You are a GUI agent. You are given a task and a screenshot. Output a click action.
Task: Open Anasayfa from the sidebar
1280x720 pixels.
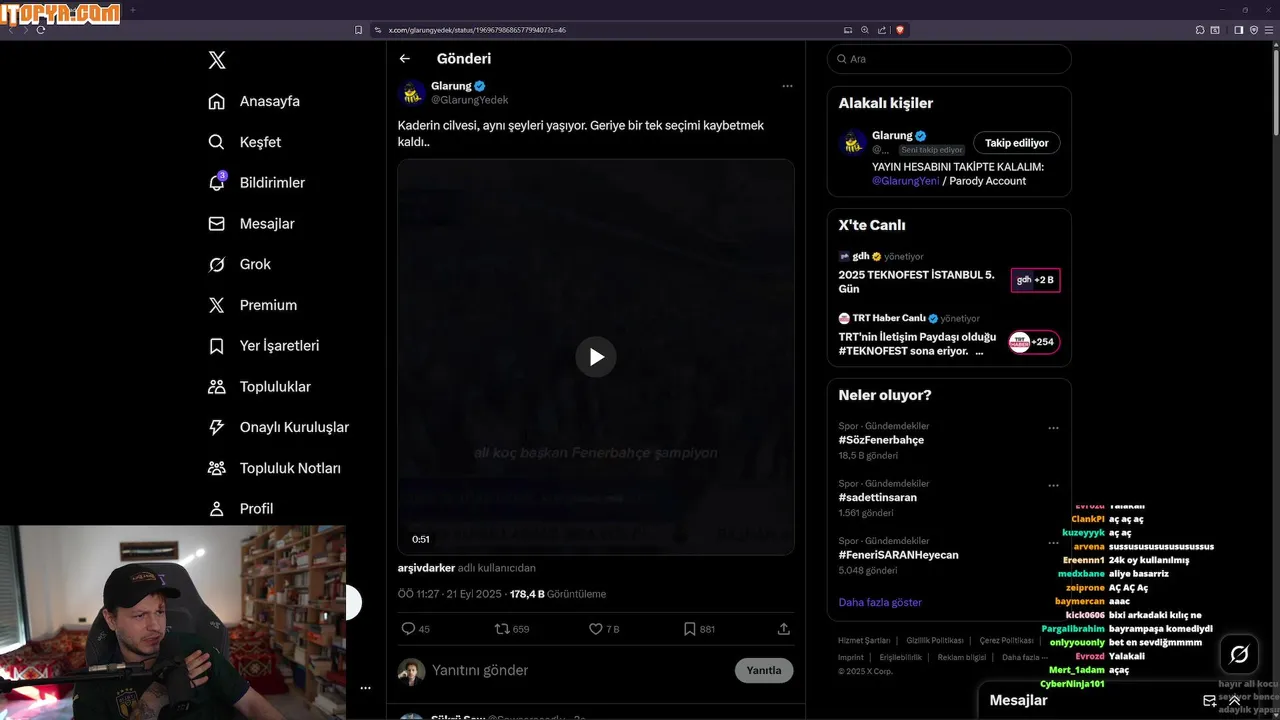click(x=254, y=101)
